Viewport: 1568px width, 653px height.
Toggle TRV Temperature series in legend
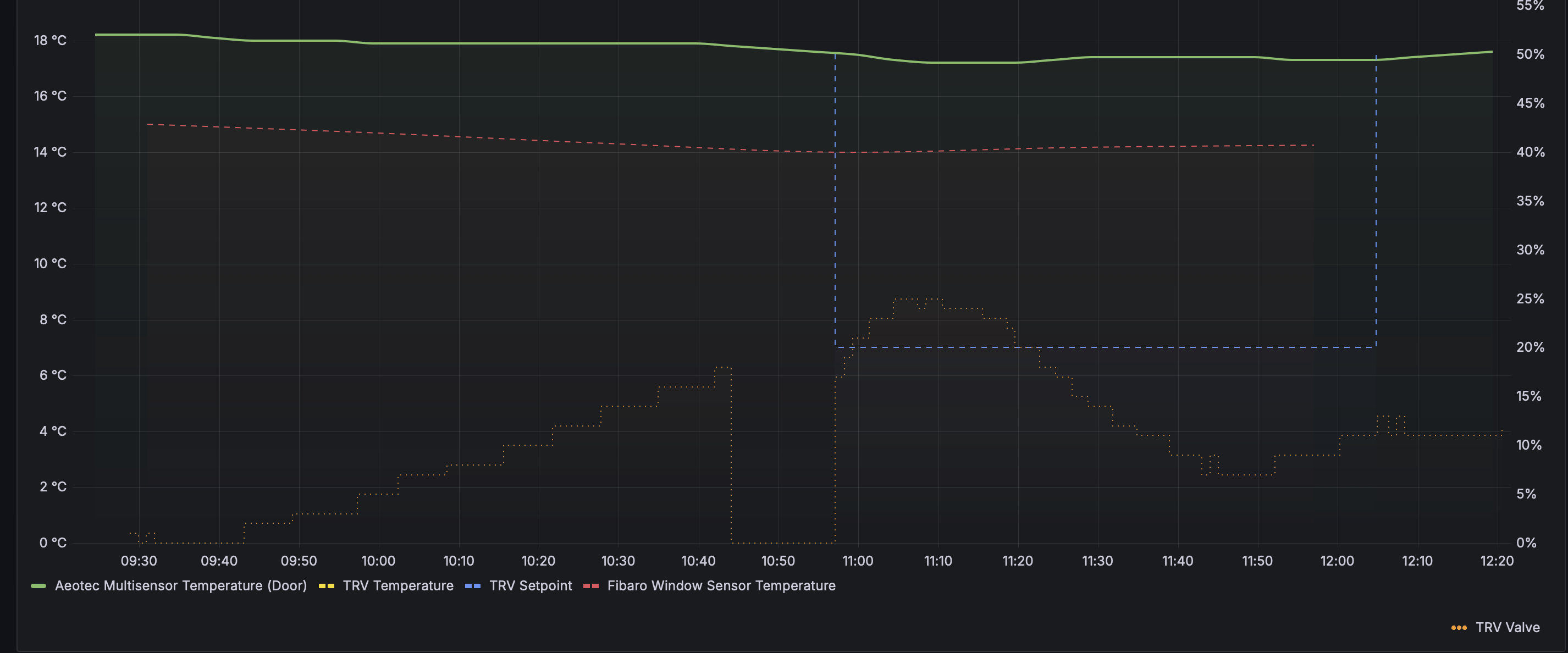(x=397, y=585)
